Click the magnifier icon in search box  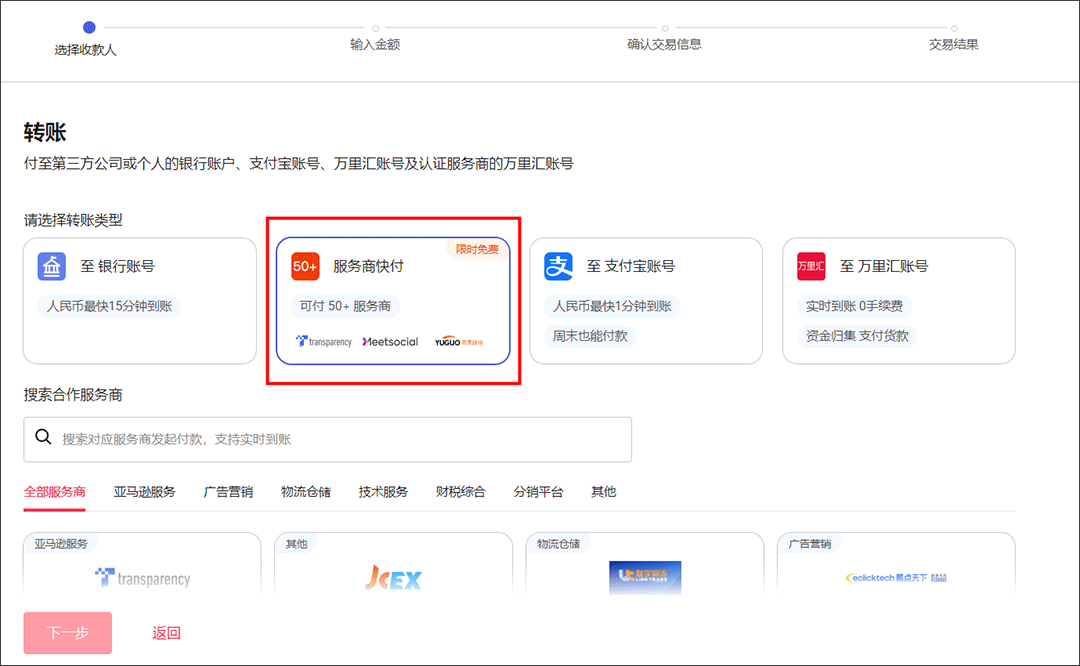43,438
